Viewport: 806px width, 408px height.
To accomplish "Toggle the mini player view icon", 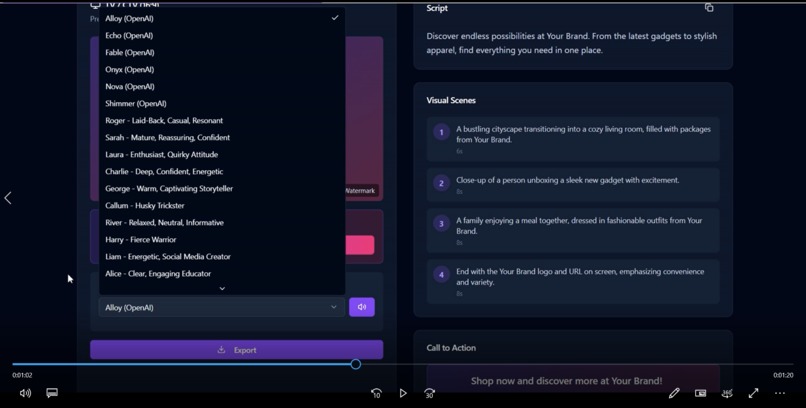I will pyautogui.click(x=700, y=393).
